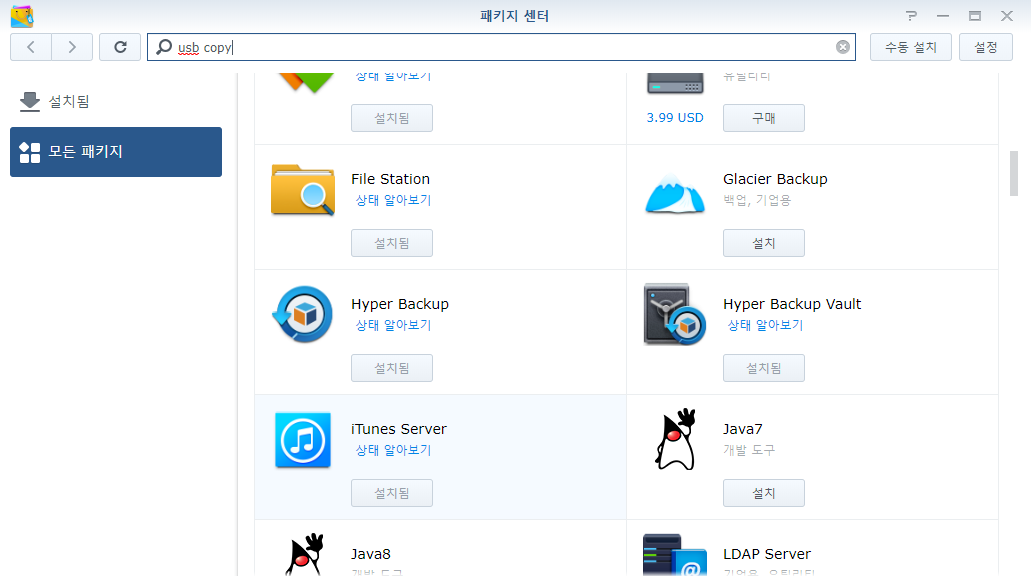Refresh the package list

[x=120, y=47]
